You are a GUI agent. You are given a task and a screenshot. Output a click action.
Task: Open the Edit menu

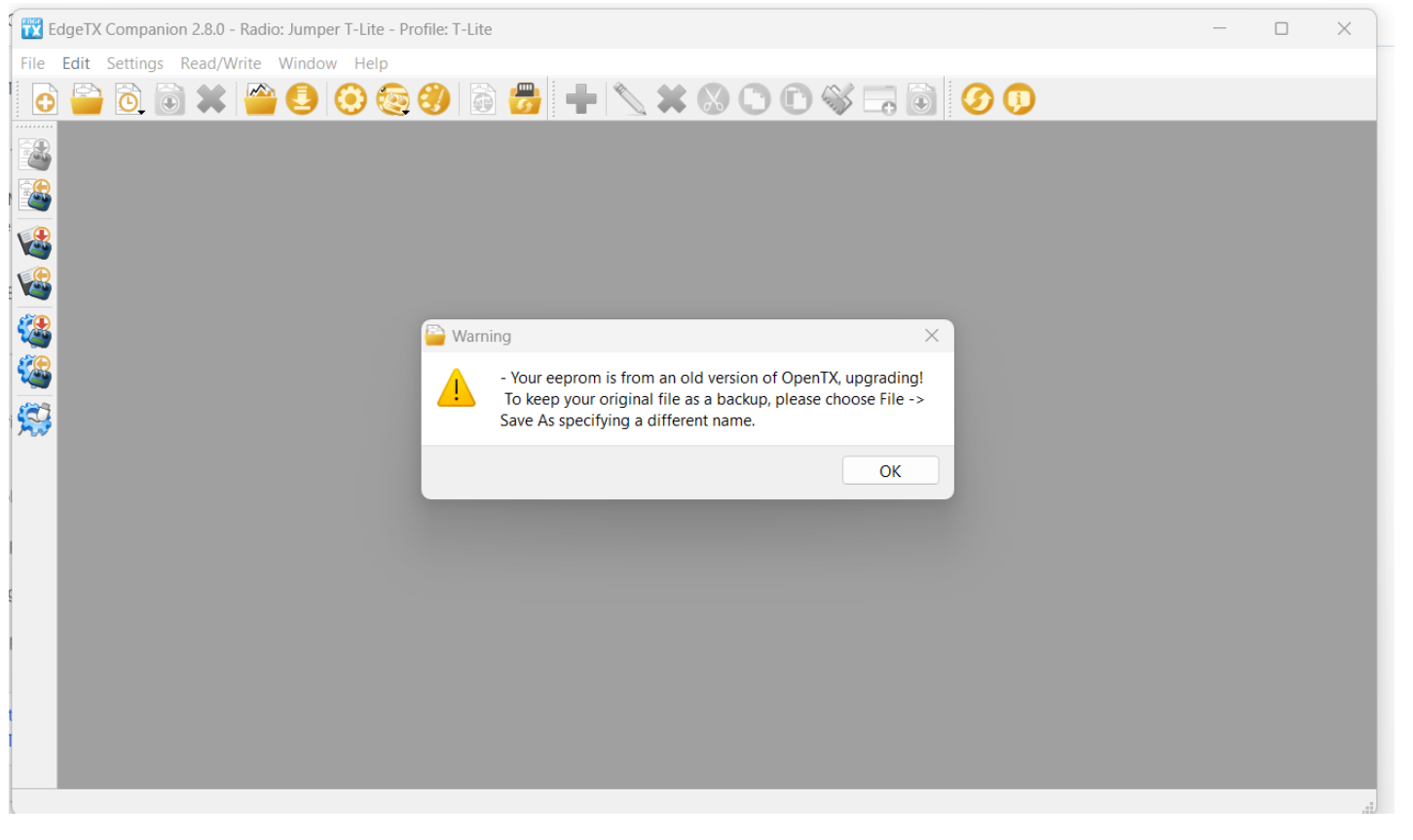tap(76, 63)
